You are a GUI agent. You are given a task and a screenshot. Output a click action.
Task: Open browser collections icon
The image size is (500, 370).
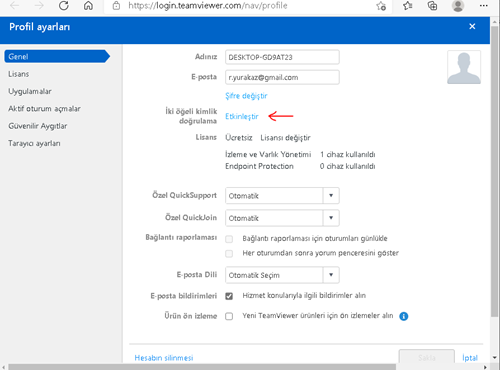(432, 6)
